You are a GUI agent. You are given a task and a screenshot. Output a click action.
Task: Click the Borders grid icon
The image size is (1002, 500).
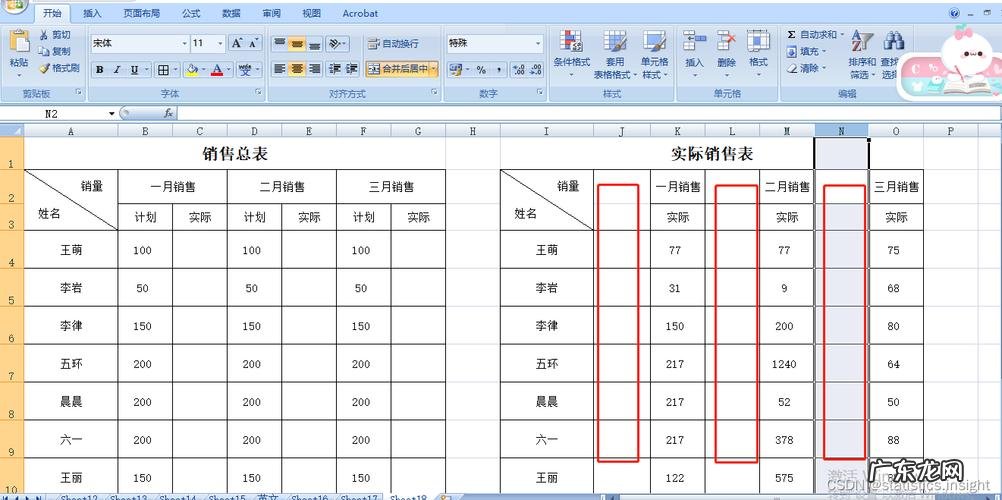(x=163, y=70)
